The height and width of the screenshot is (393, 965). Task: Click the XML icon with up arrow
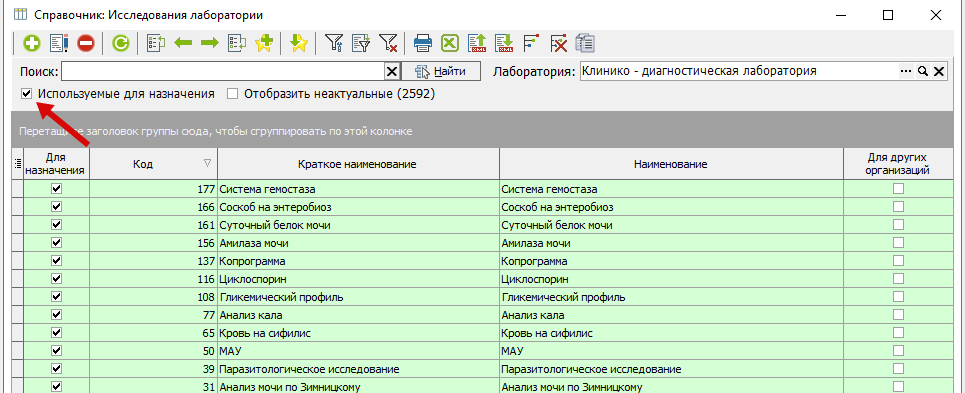[477, 43]
